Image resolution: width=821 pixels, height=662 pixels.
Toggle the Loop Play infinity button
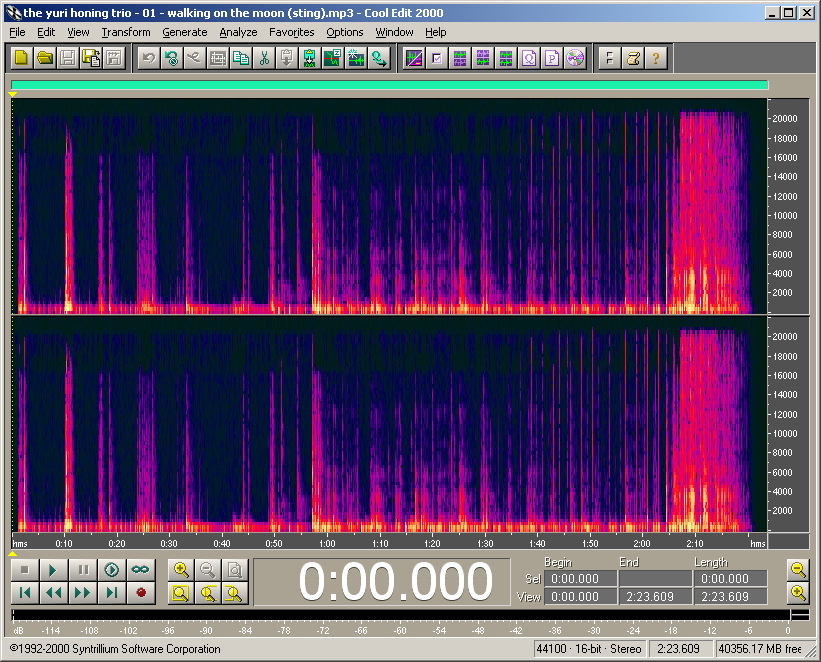coord(140,570)
